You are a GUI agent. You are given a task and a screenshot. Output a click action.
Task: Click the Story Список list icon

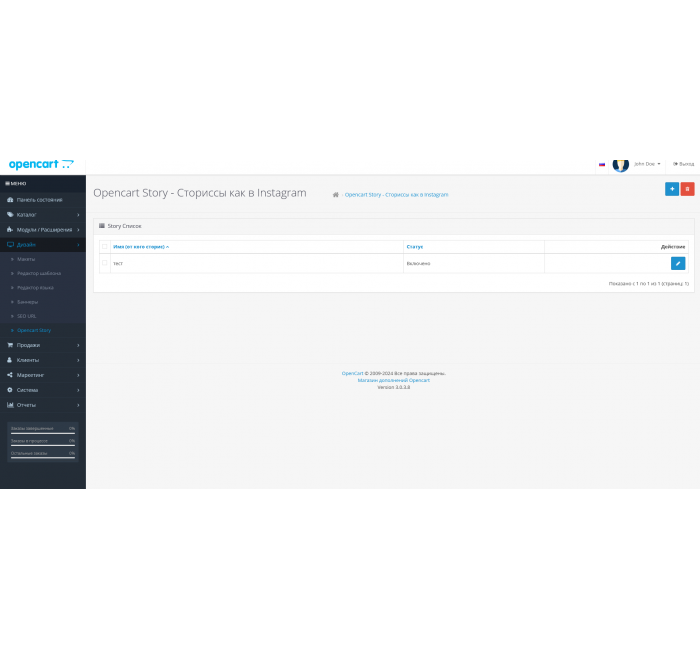102,226
